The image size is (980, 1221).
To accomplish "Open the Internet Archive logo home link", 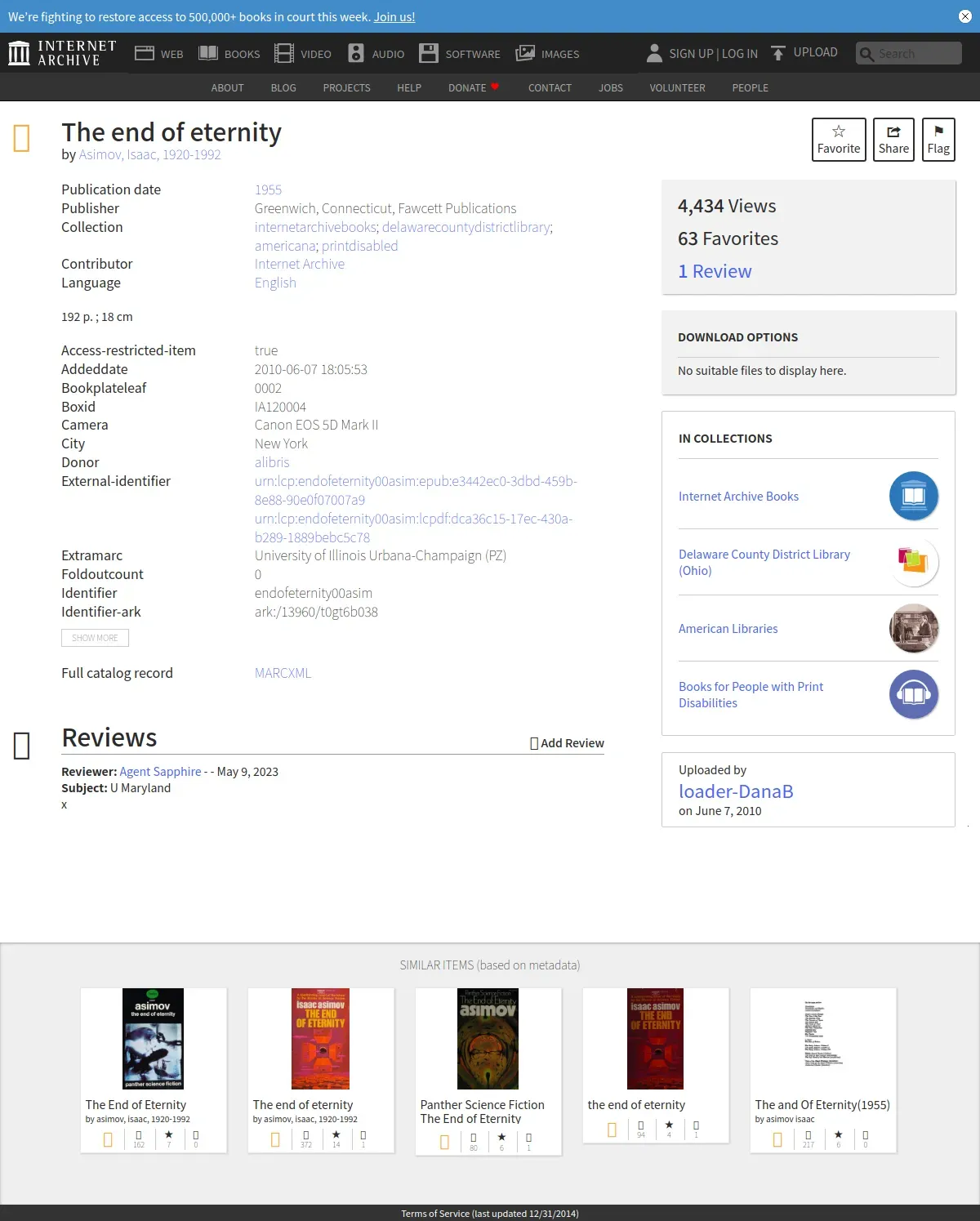I will [62, 53].
